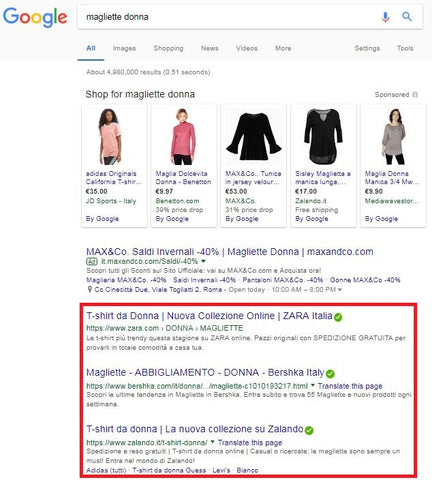Open the Magliette ABBIGLIAMENTO DONNA Bershka Italy result

point(205,373)
